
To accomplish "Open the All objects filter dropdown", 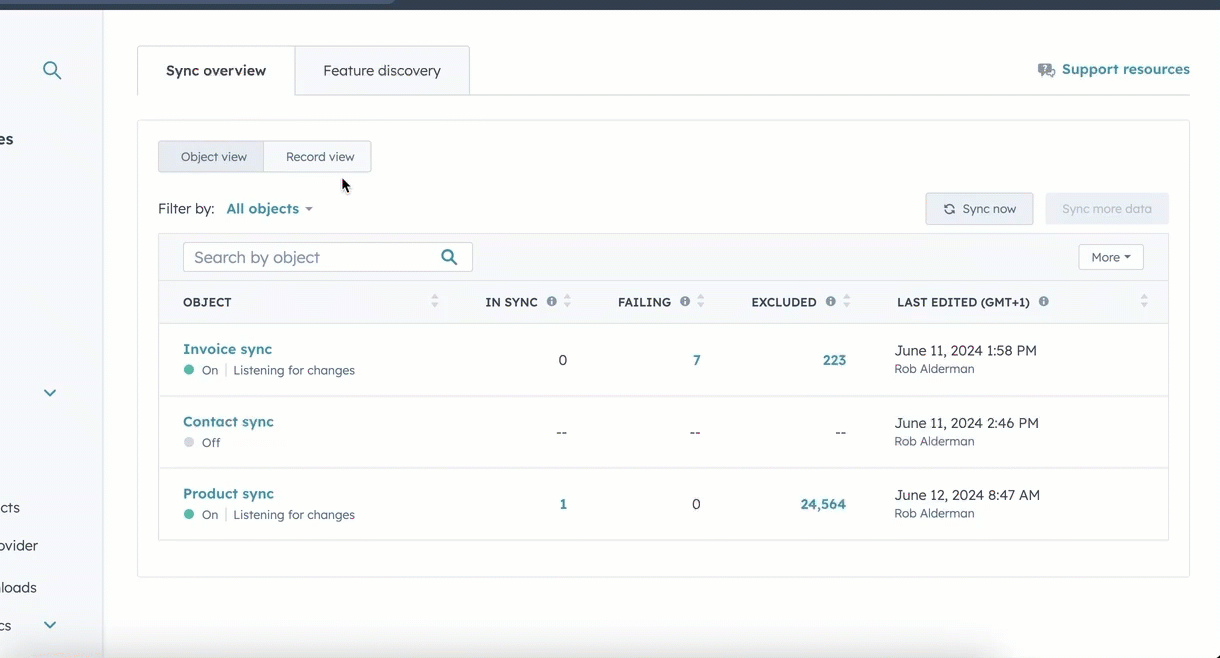I will pyautogui.click(x=269, y=209).
